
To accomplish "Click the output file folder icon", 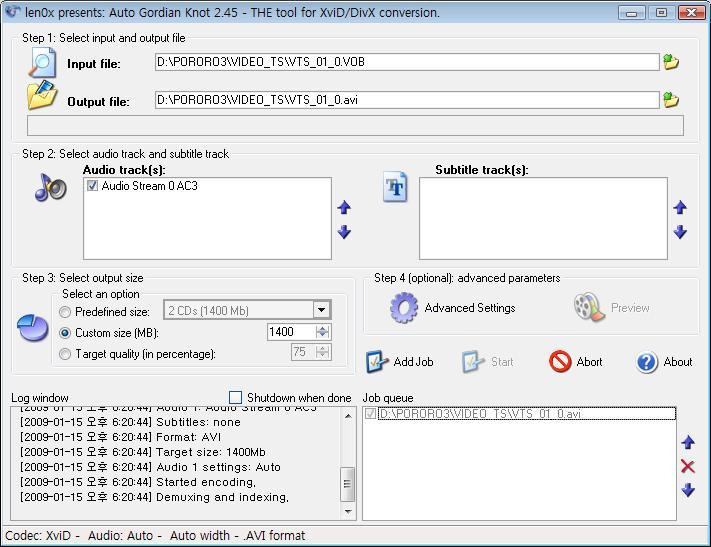I will point(42,95).
